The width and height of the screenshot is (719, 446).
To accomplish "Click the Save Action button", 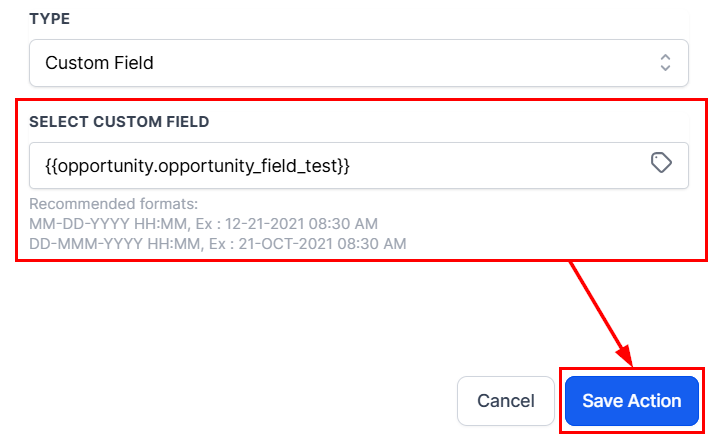I will click(x=631, y=401).
